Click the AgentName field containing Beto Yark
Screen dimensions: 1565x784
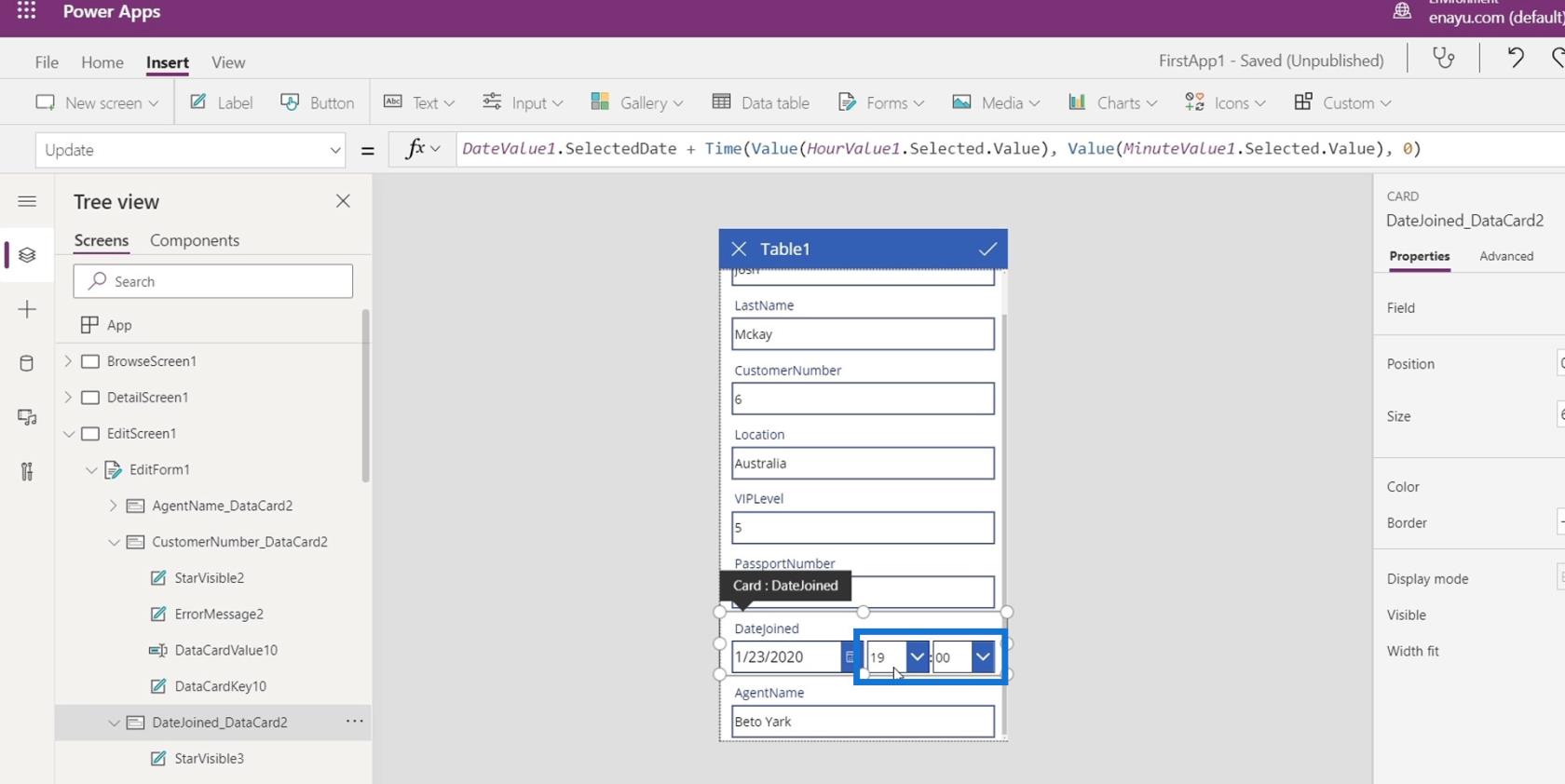pos(863,722)
